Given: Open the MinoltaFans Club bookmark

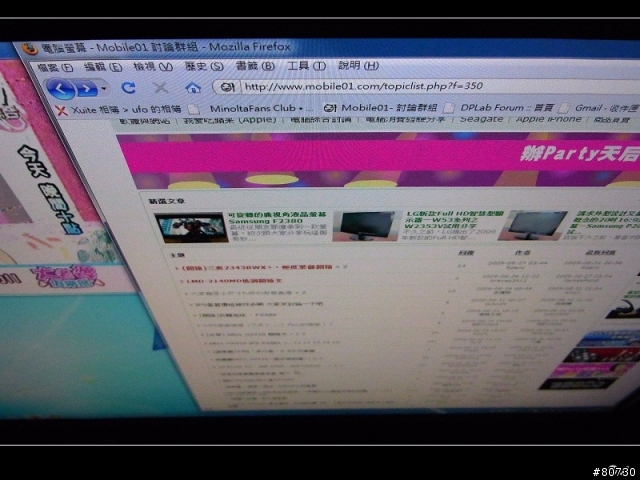Looking at the screenshot, I should coord(262,109).
